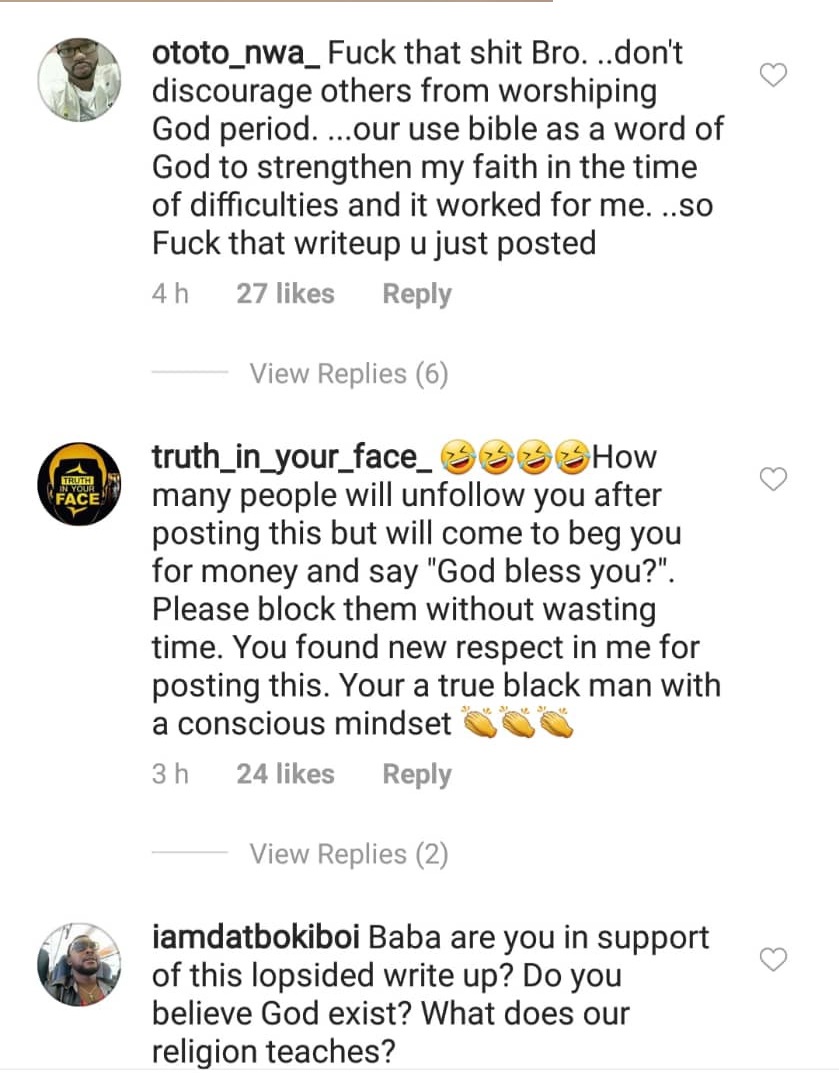Click the 3 h timestamp
This screenshot has width=839, height=1080.
(170, 774)
